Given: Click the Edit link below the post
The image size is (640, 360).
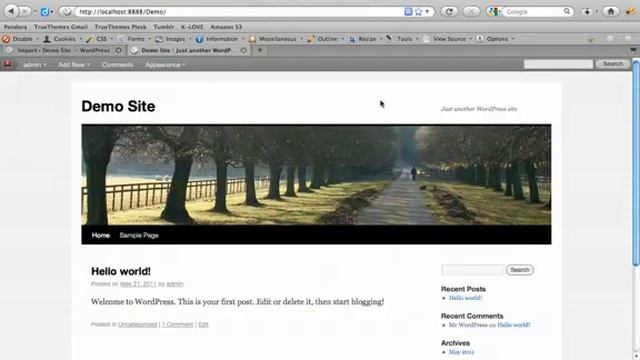Looking at the screenshot, I should [x=203, y=324].
